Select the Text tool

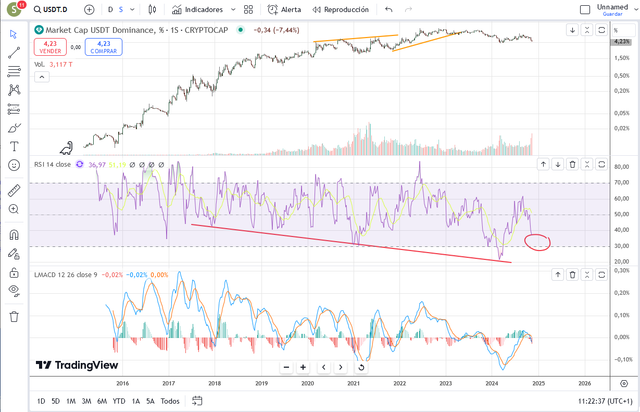tap(14, 146)
